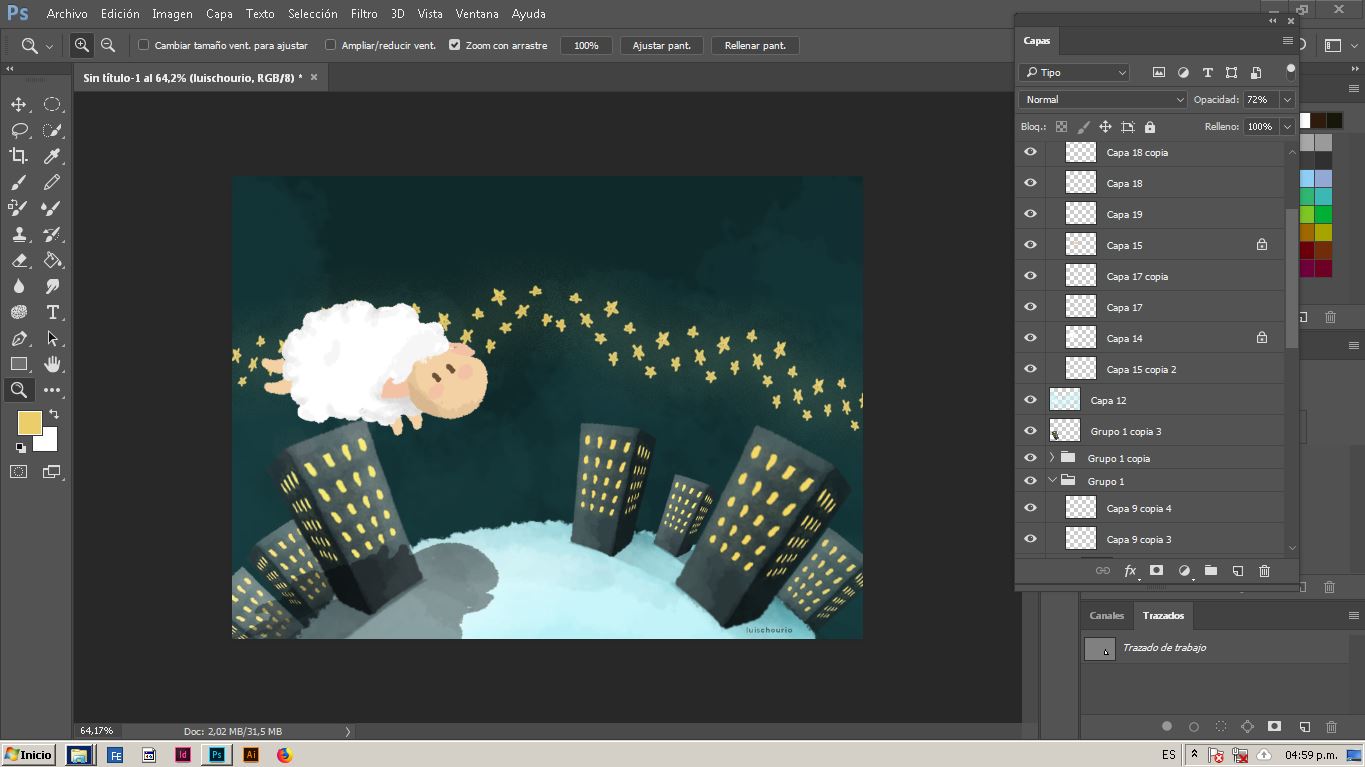Viewport: 1365px width, 767px height.
Task: Select the Pencil tool
Action: click(x=52, y=182)
